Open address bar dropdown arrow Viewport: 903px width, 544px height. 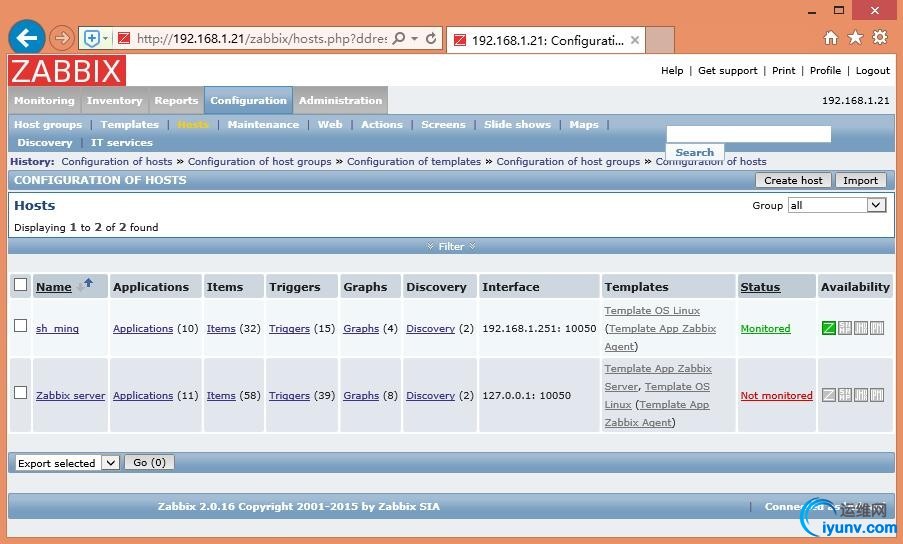click(415, 39)
